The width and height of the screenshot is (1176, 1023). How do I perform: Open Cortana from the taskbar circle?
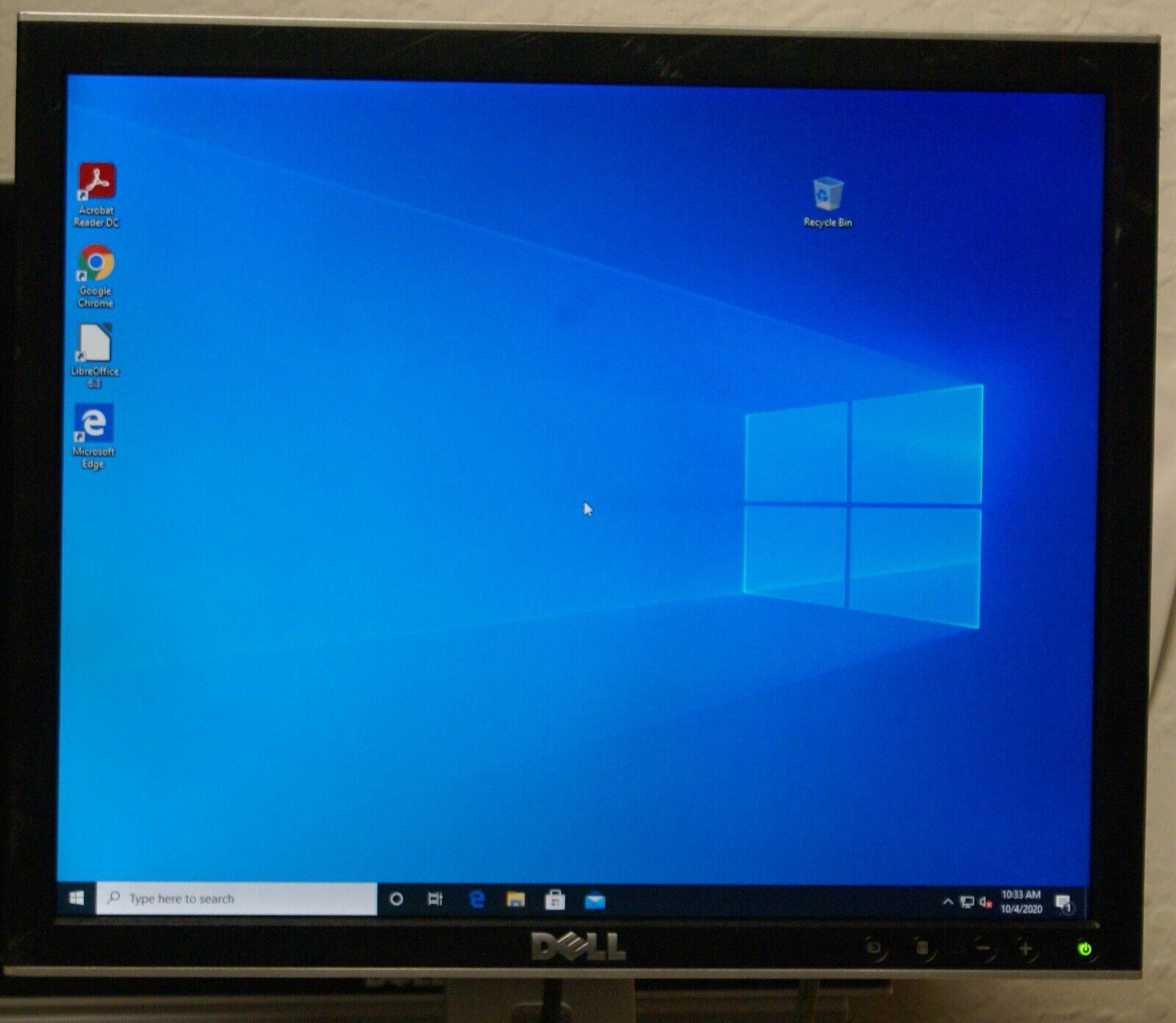pos(396,899)
